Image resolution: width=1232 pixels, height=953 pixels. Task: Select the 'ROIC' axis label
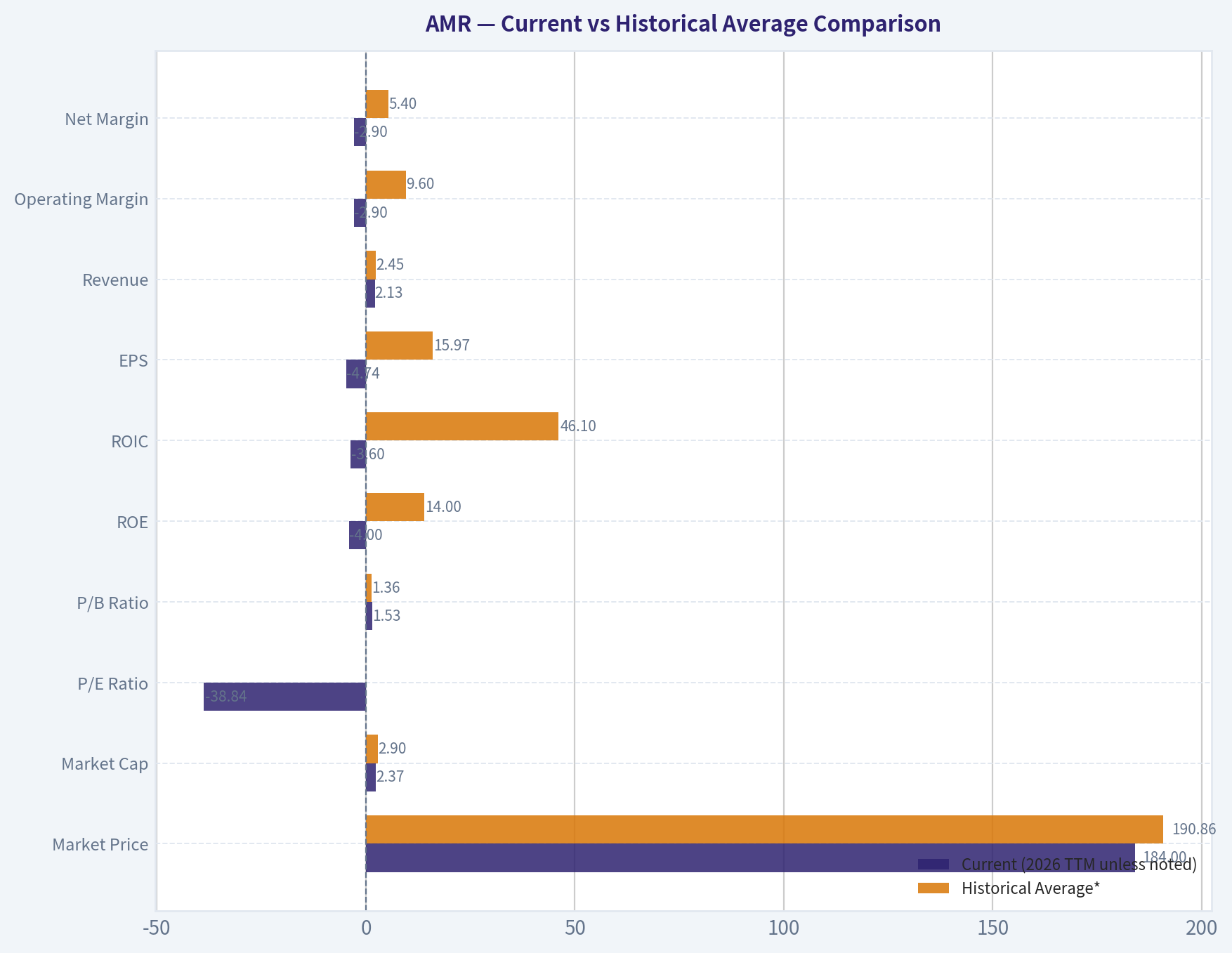pos(130,442)
